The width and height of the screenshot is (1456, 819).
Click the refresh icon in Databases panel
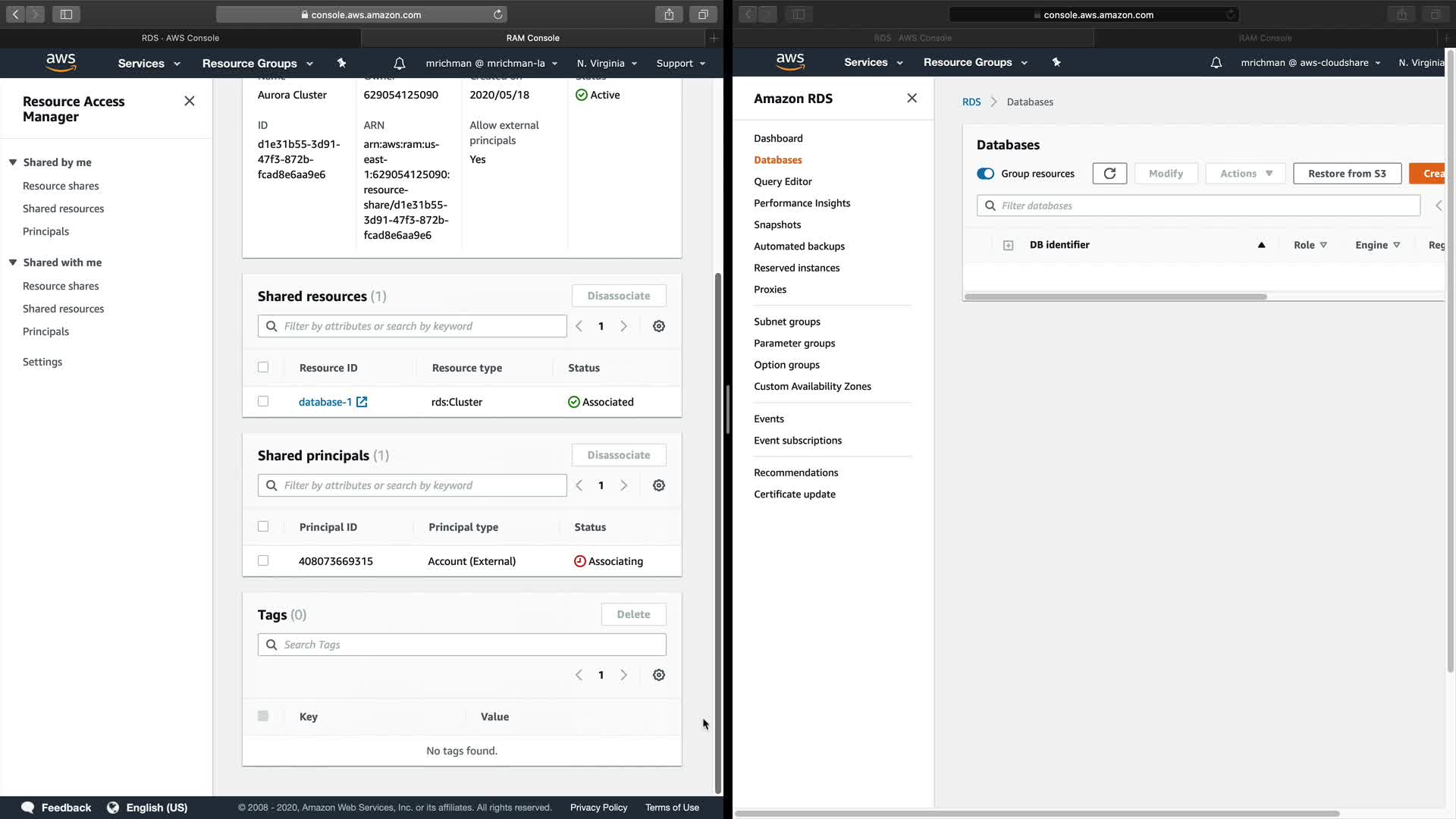(1109, 174)
